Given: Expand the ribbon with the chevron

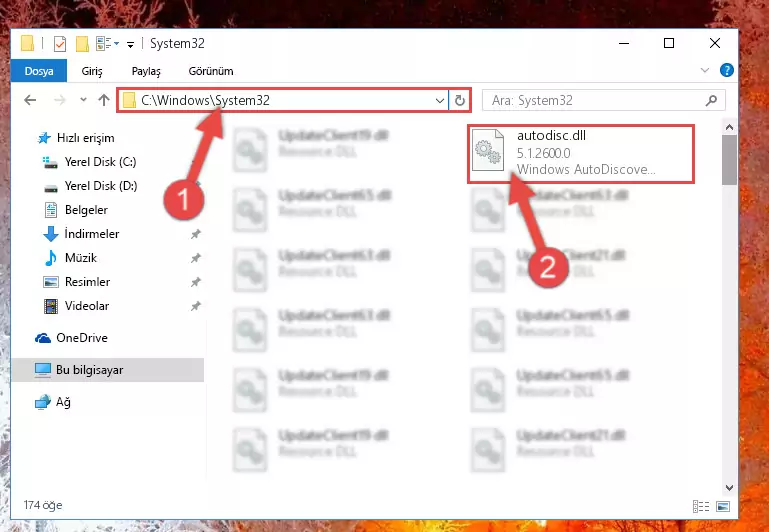Looking at the screenshot, I should (705, 71).
